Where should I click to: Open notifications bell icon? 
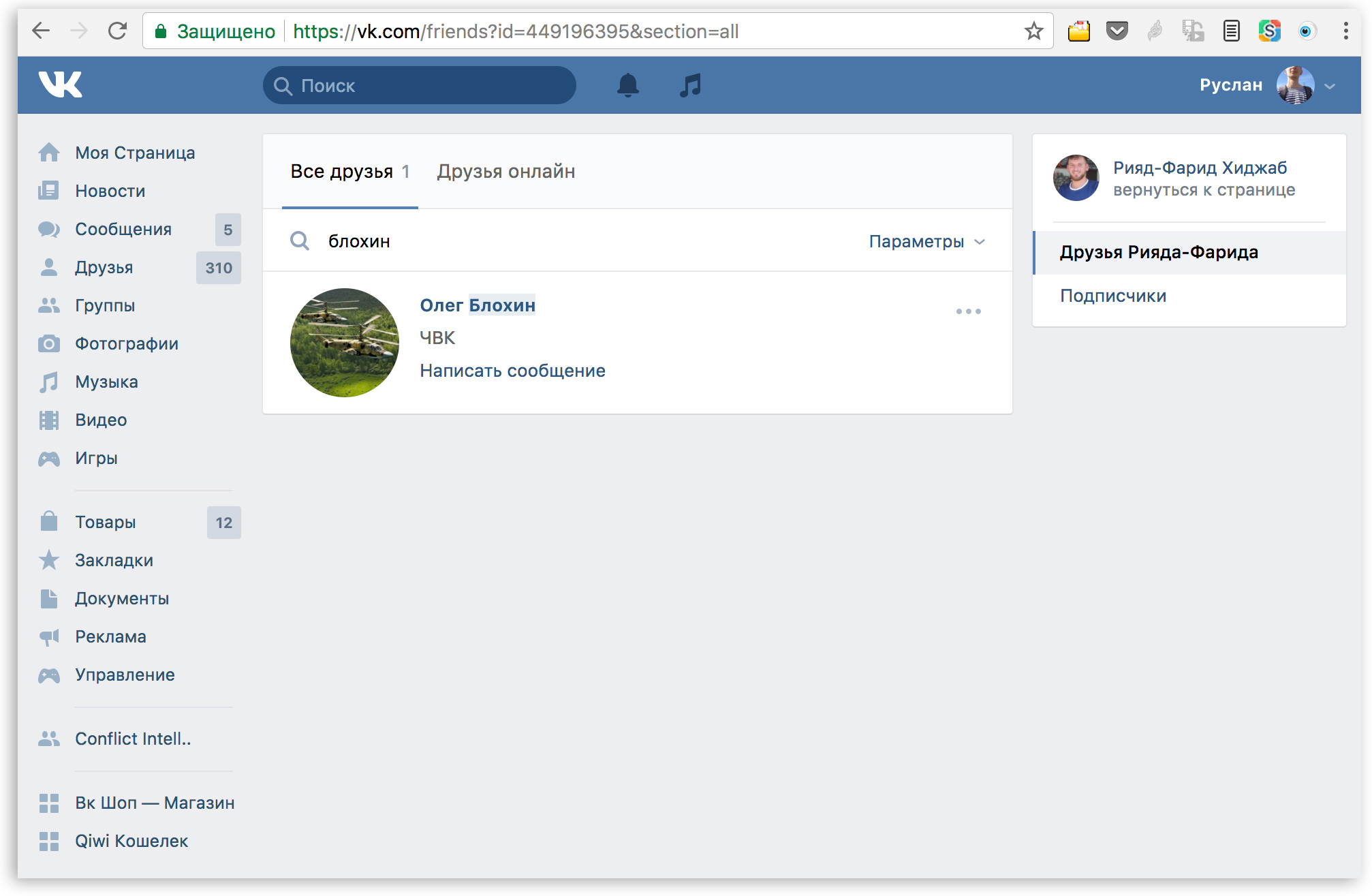pos(627,85)
